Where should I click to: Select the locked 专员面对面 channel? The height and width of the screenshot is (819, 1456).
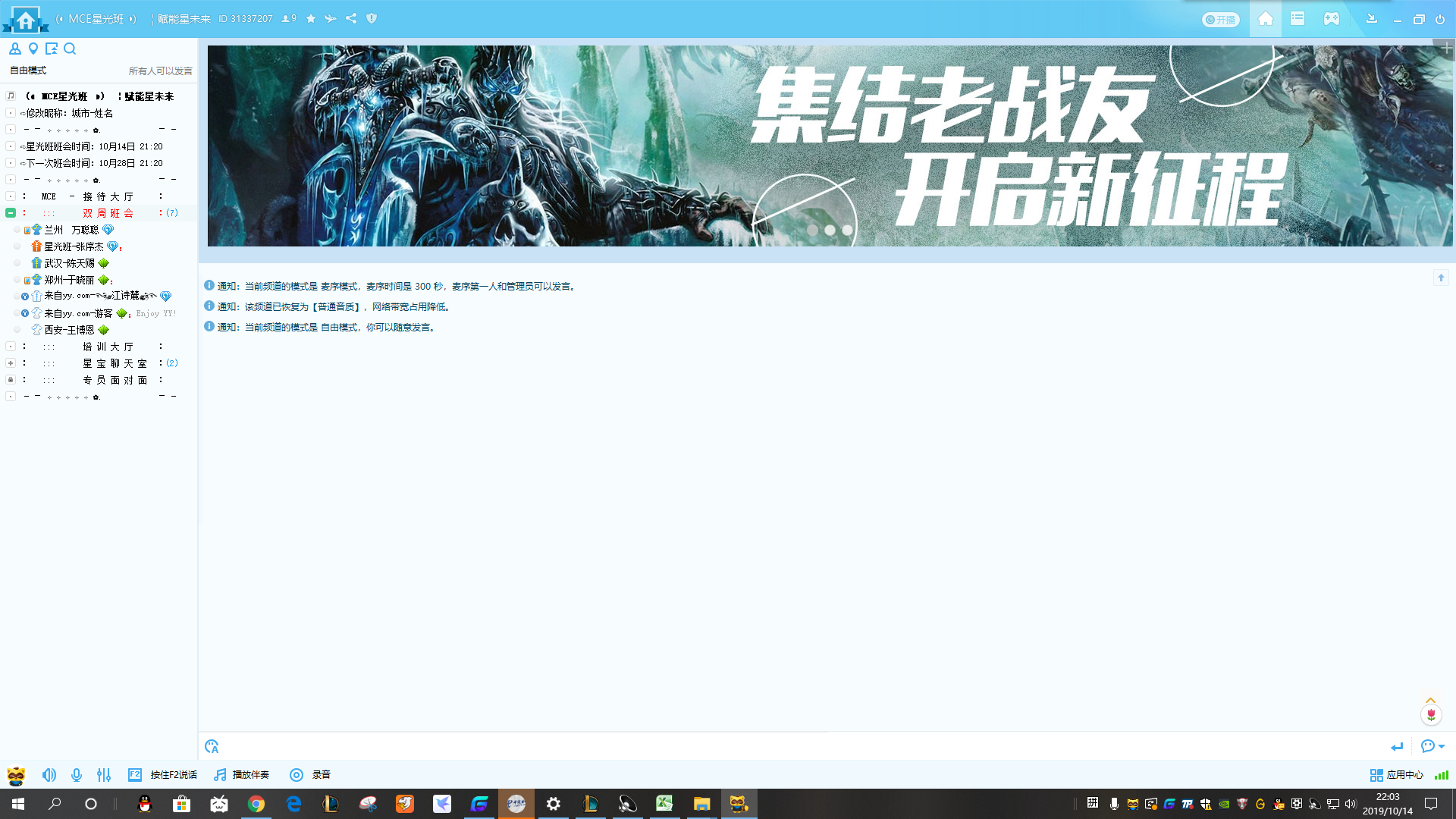[x=99, y=380]
